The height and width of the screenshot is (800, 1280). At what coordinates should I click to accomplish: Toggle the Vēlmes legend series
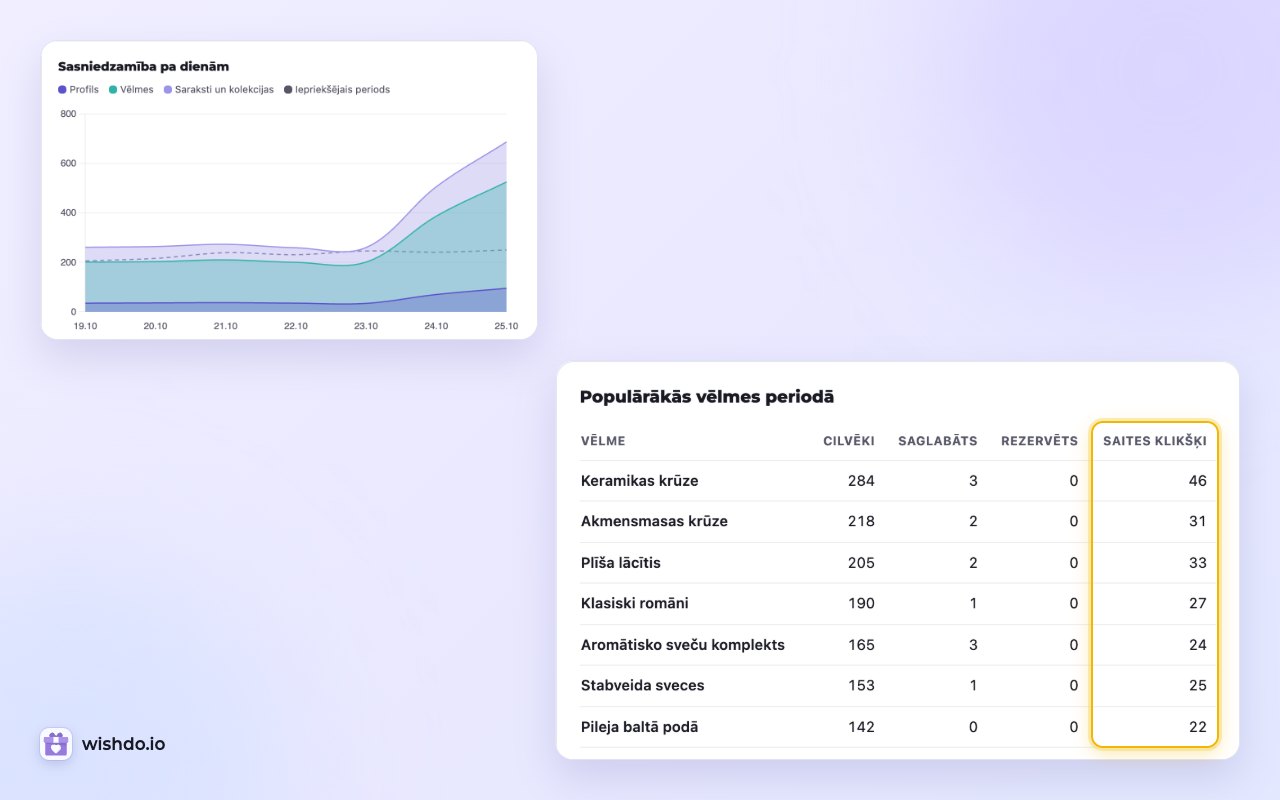click(131, 89)
